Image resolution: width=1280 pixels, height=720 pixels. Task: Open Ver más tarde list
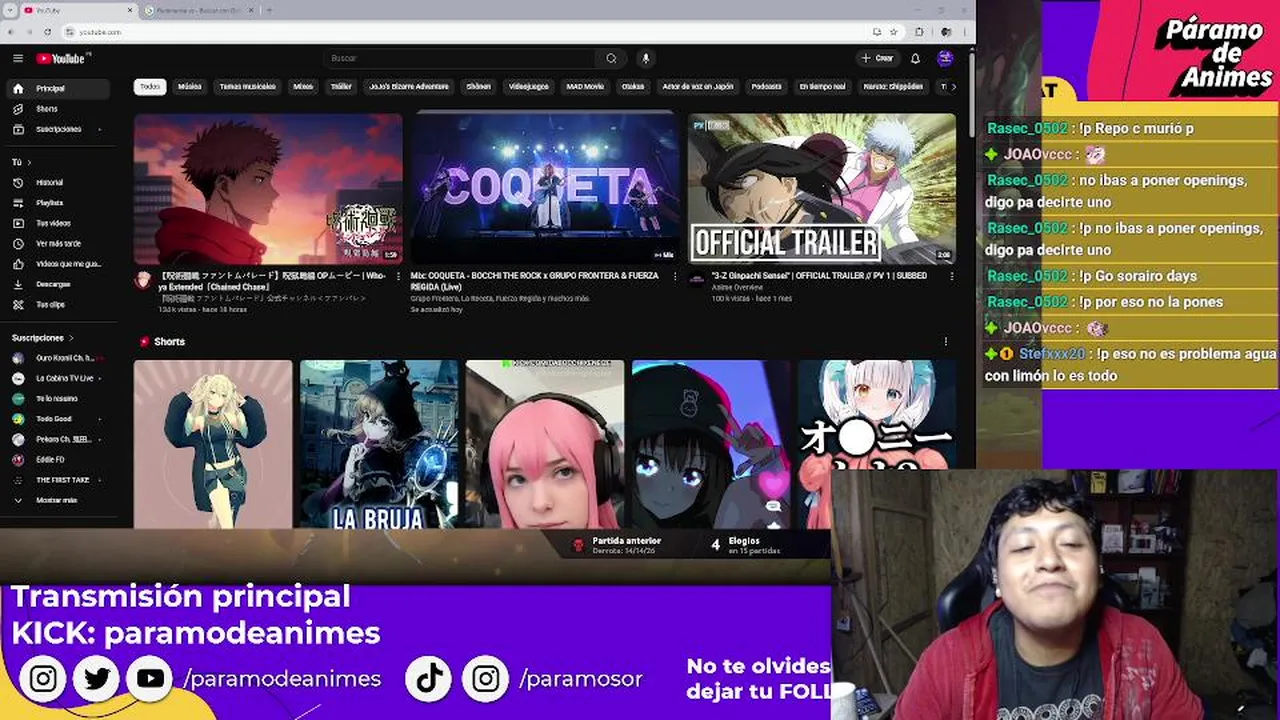(56, 243)
